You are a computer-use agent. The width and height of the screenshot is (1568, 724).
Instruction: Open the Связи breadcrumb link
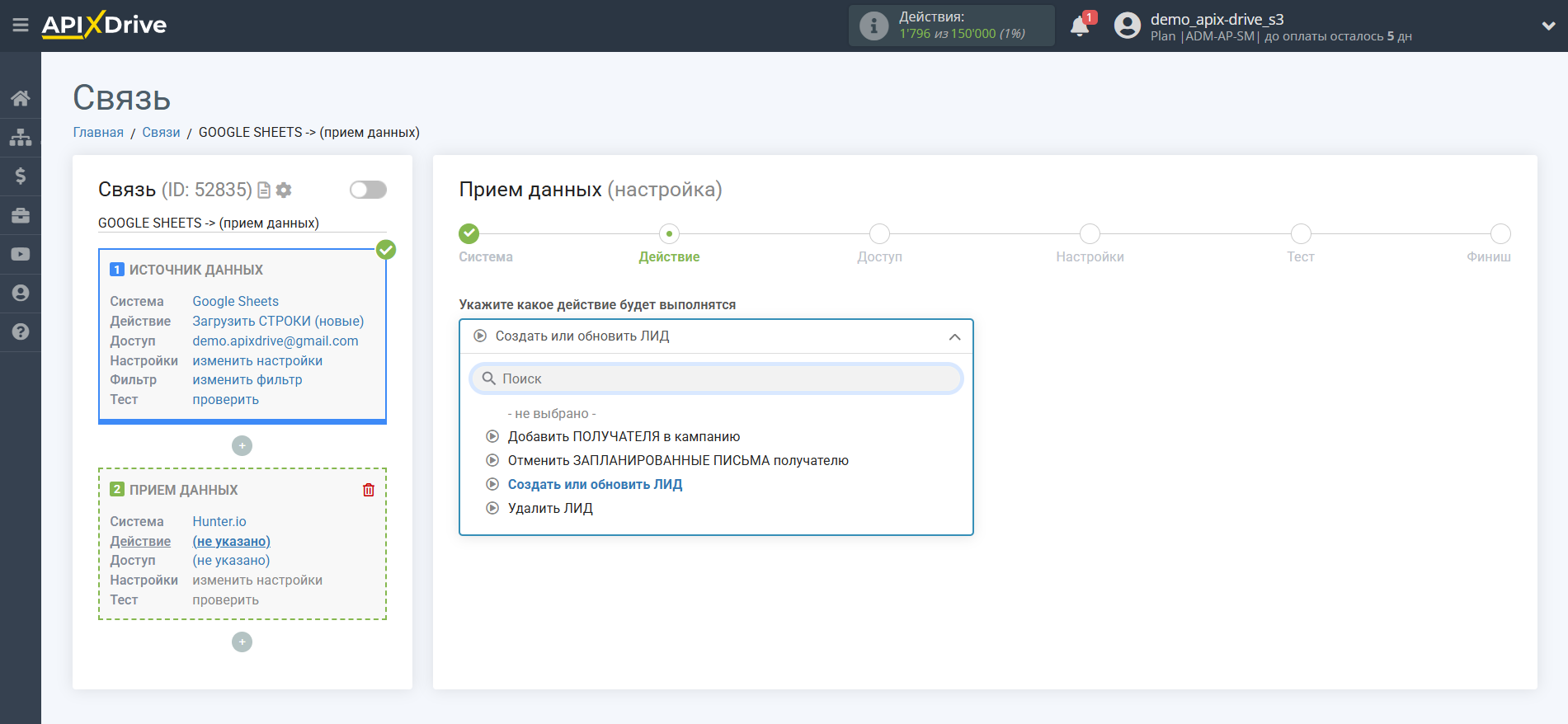click(161, 132)
